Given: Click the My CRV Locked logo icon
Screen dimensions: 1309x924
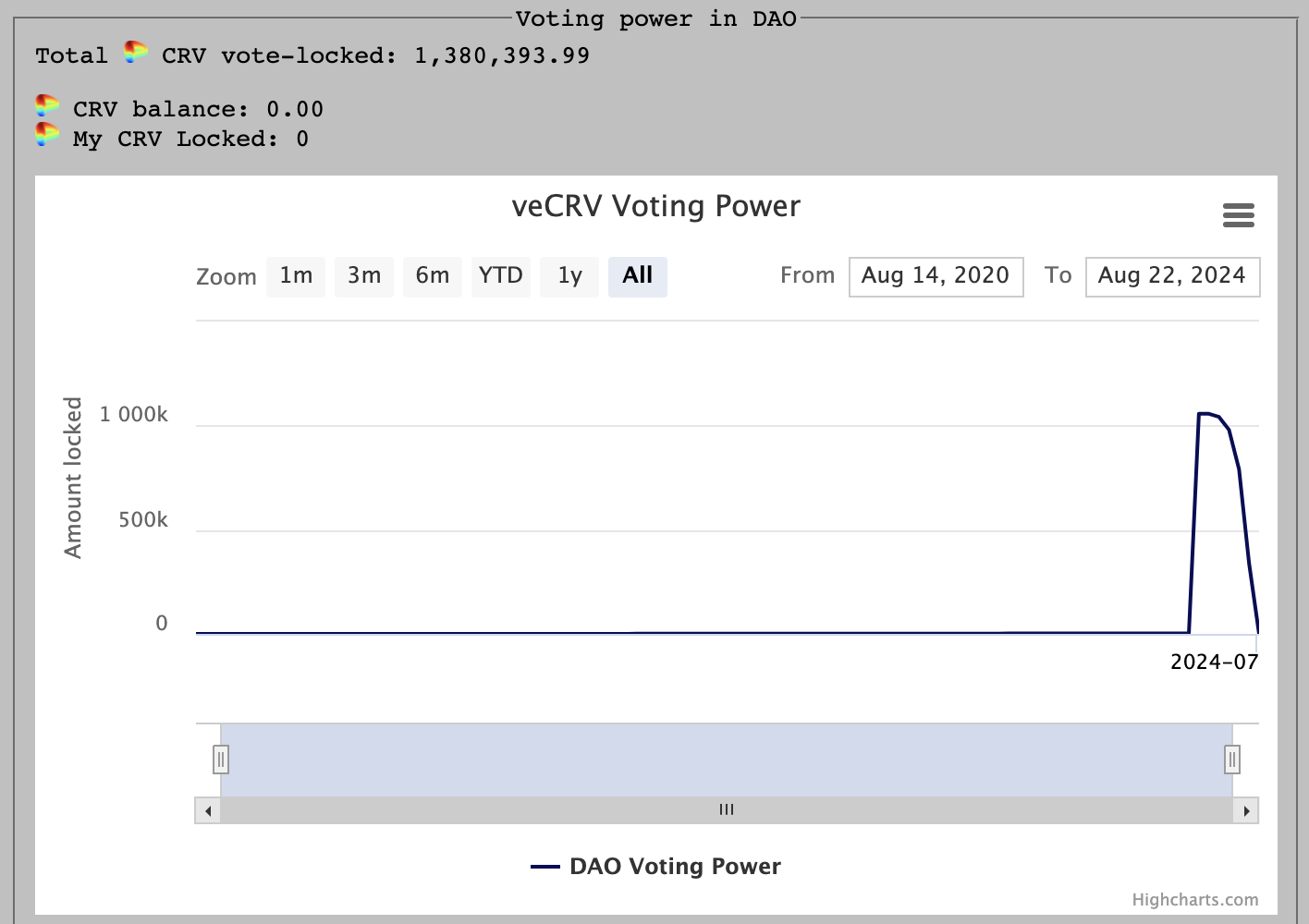Looking at the screenshot, I should coord(47,135).
